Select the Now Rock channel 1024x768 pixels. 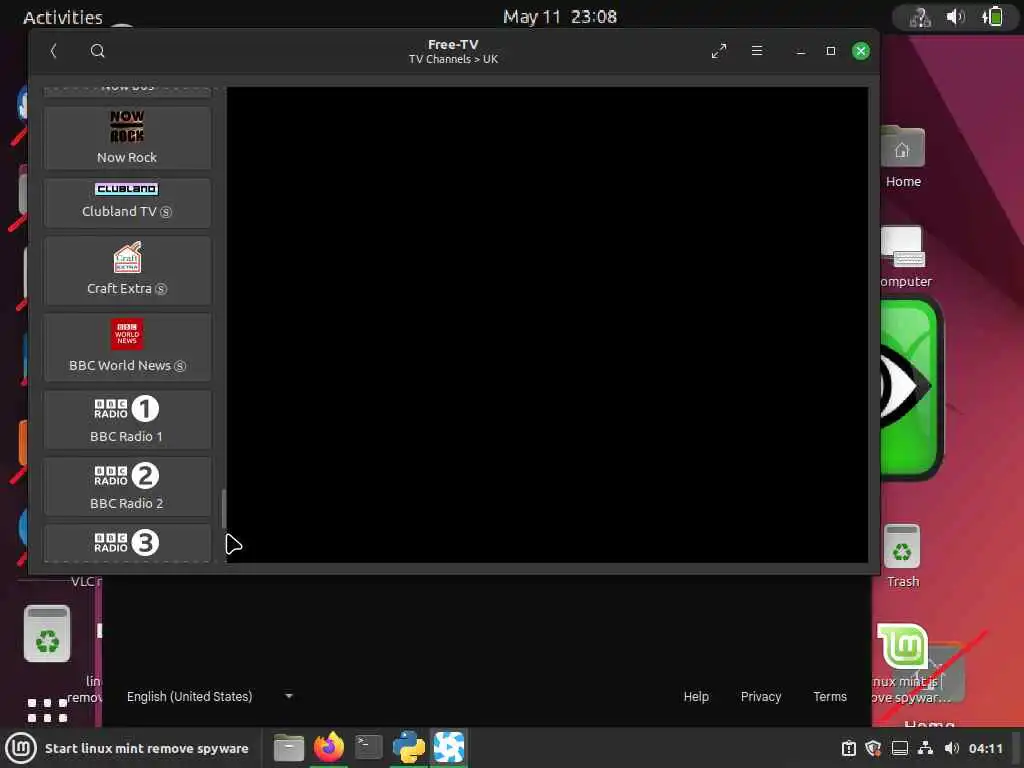pos(127,138)
